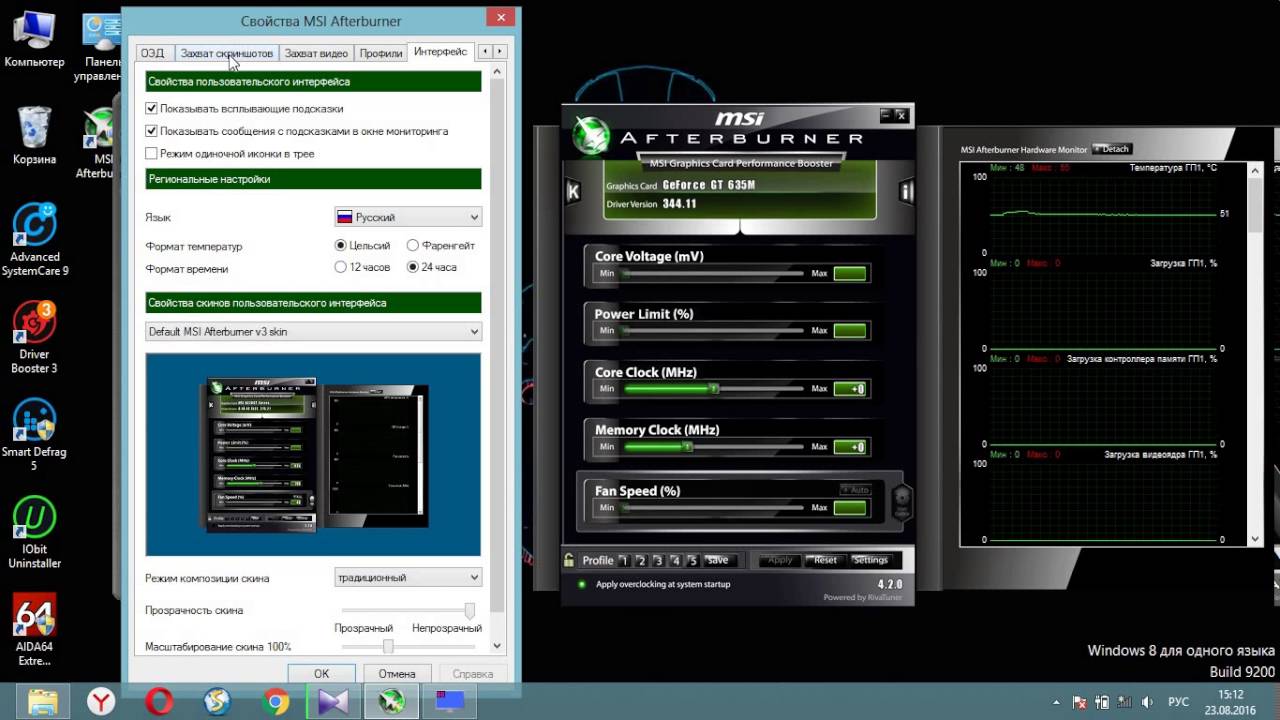This screenshot has width=1280, height=720.
Task: Detach the Hardware Monitor panel
Action: 1112,149
